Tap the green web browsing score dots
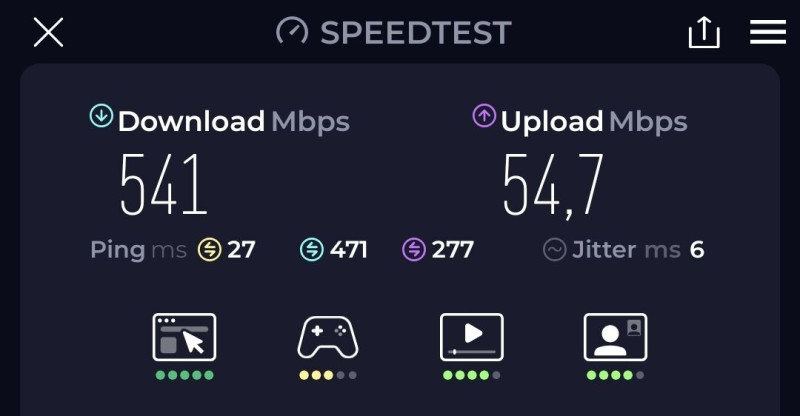The width and height of the screenshot is (800, 416). pos(184,375)
